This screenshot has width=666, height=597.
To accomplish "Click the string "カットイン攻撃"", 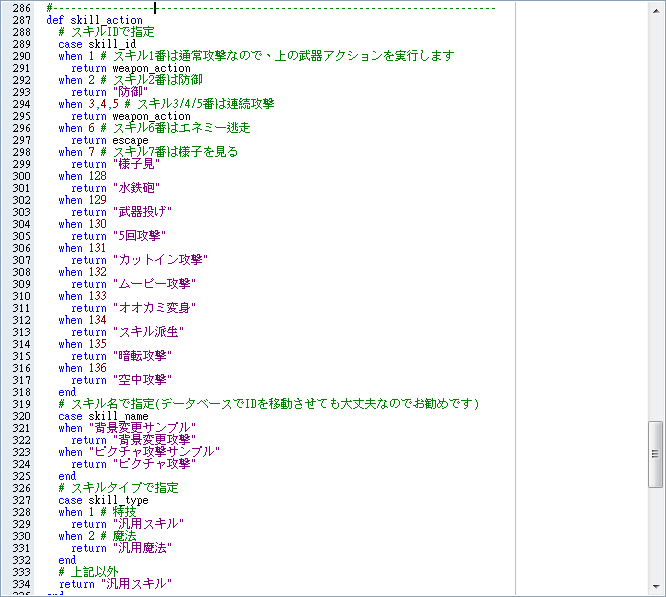I will coord(160,260).
